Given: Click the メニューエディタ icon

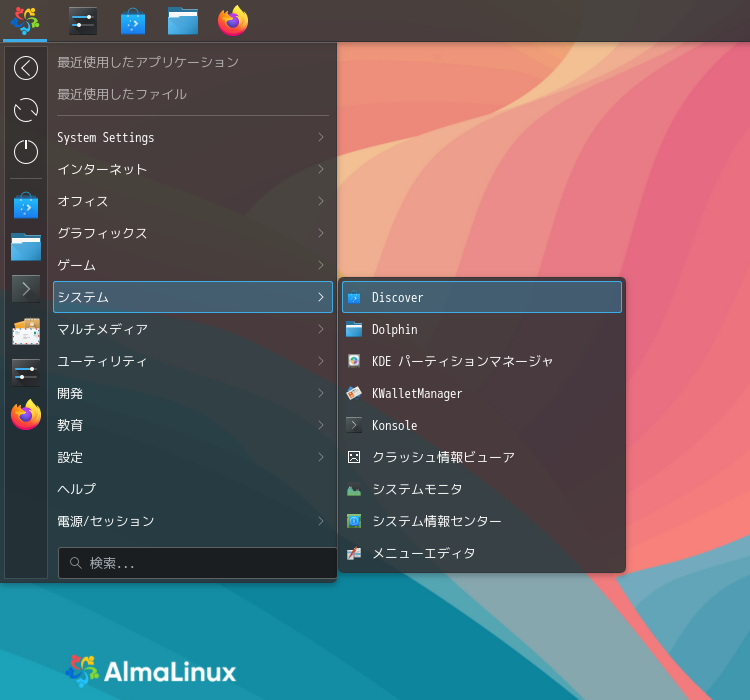Looking at the screenshot, I should tap(354, 553).
